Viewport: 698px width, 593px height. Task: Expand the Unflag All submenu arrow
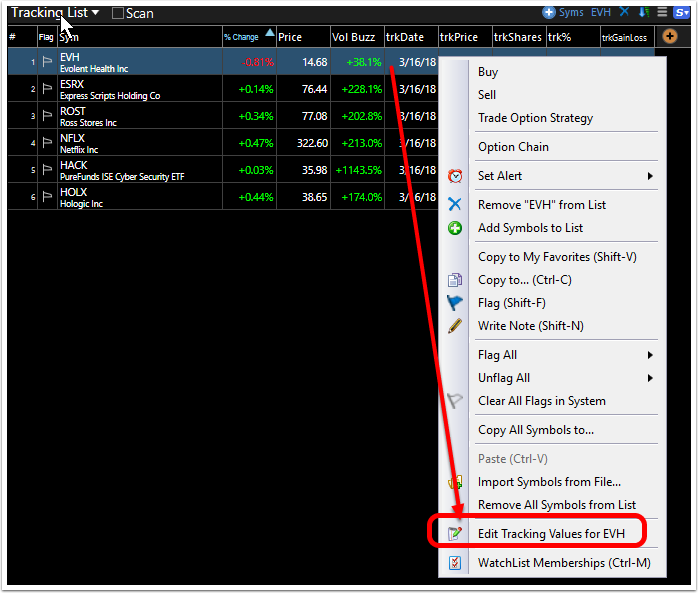pos(650,378)
